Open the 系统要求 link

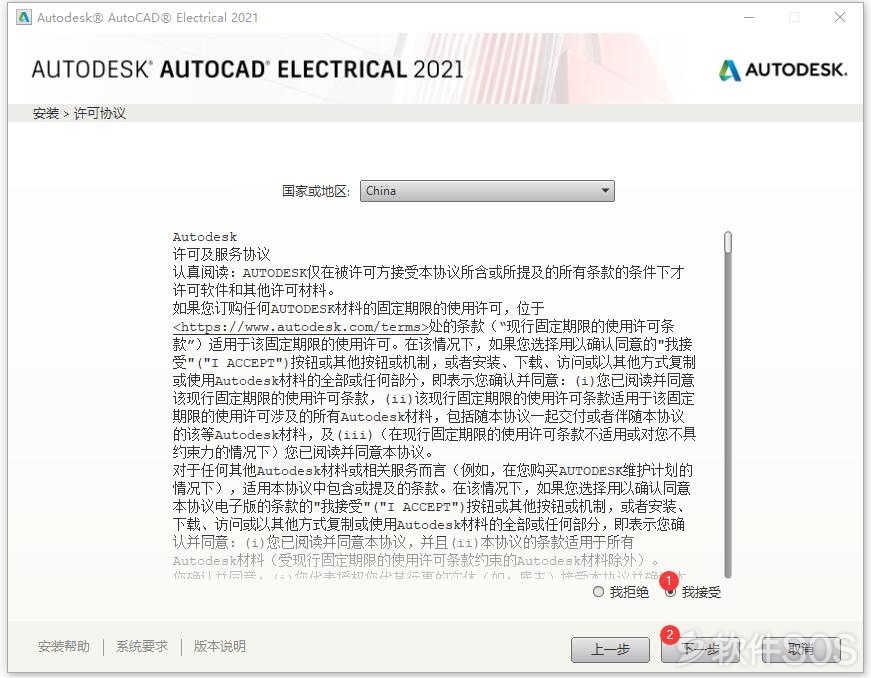point(142,646)
